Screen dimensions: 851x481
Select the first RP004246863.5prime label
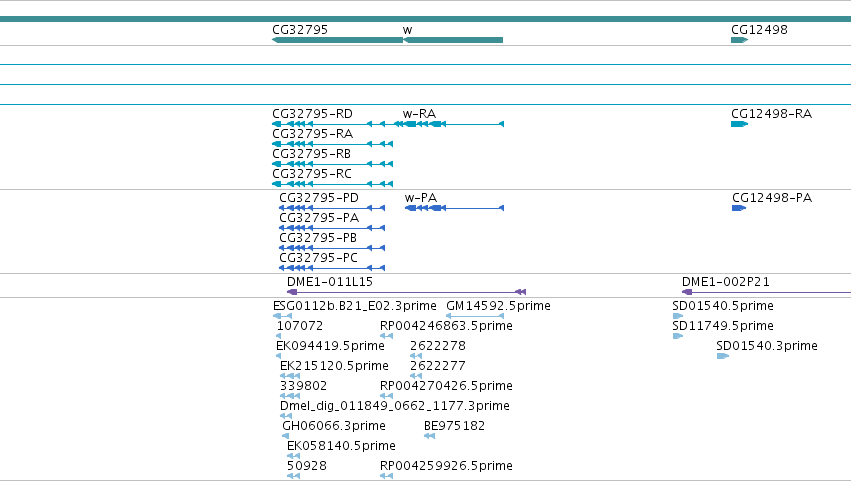click(x=446, y=326)
